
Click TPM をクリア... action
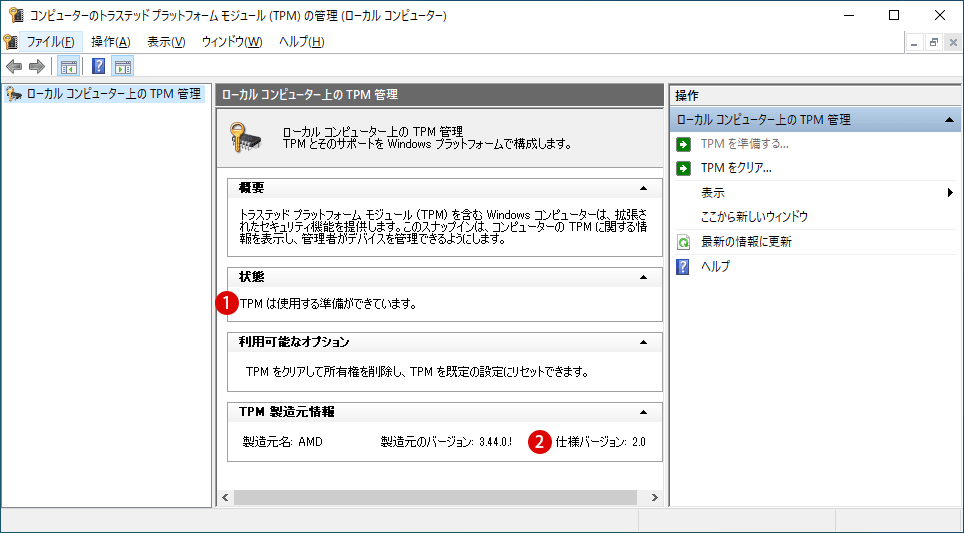[736, 168]
